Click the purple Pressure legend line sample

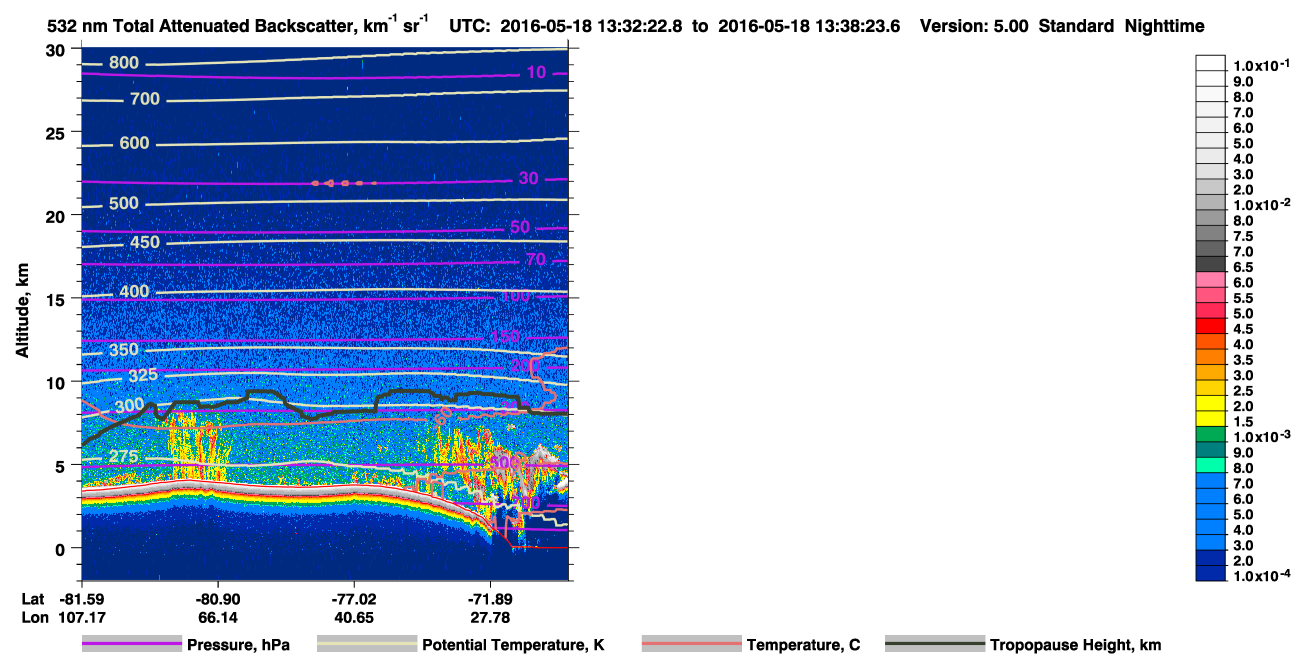(x=132, y=644)
